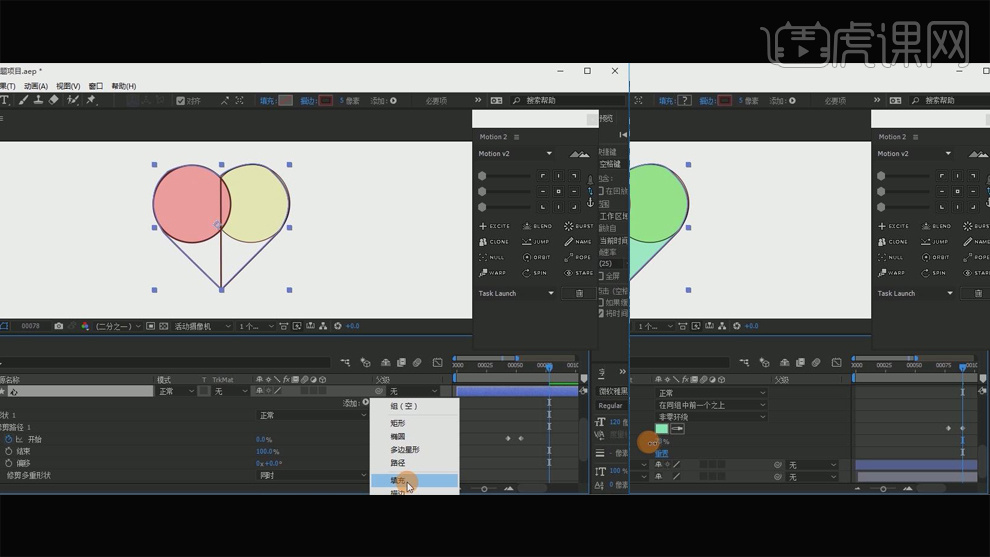Toggle stopwatch for 开始 property
The image size is (990, 557).
tap(8, 439)
